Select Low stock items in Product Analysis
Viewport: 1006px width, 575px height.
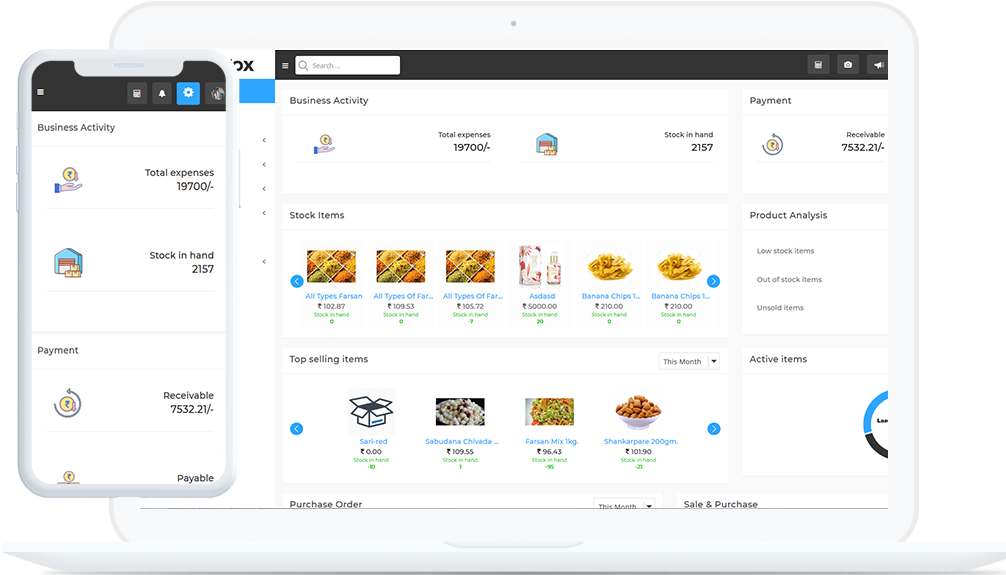click(785, 251)
